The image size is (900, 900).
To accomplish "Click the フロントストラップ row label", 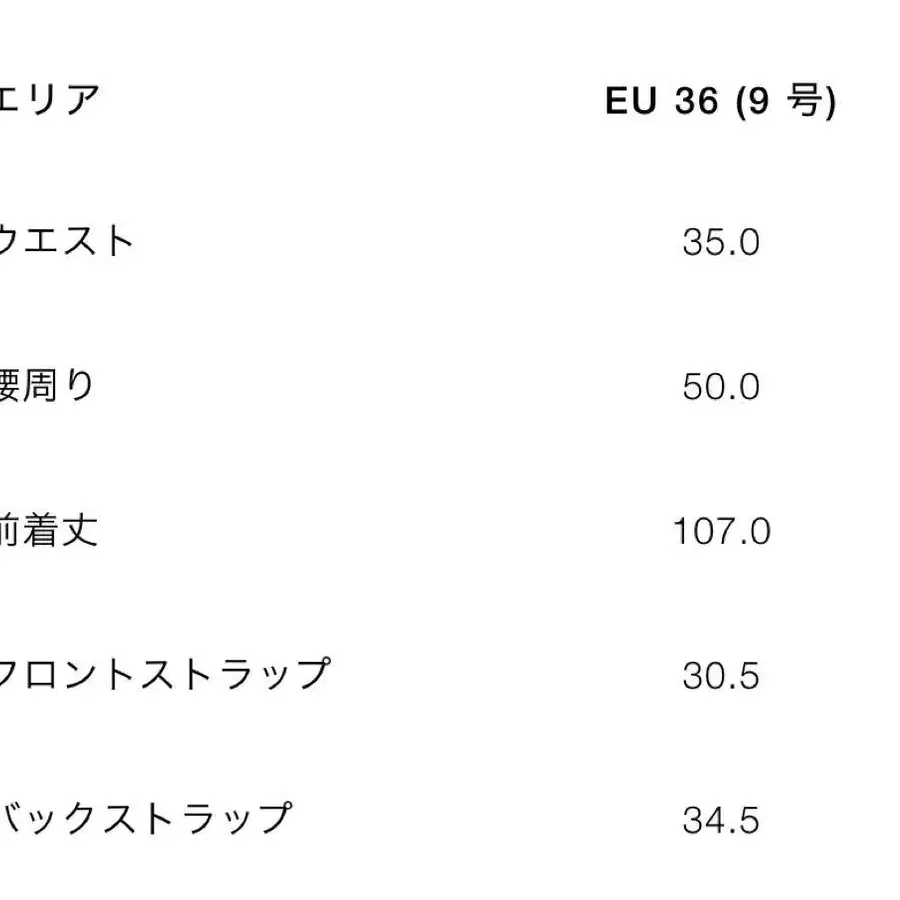I will (x=164, y=674).
